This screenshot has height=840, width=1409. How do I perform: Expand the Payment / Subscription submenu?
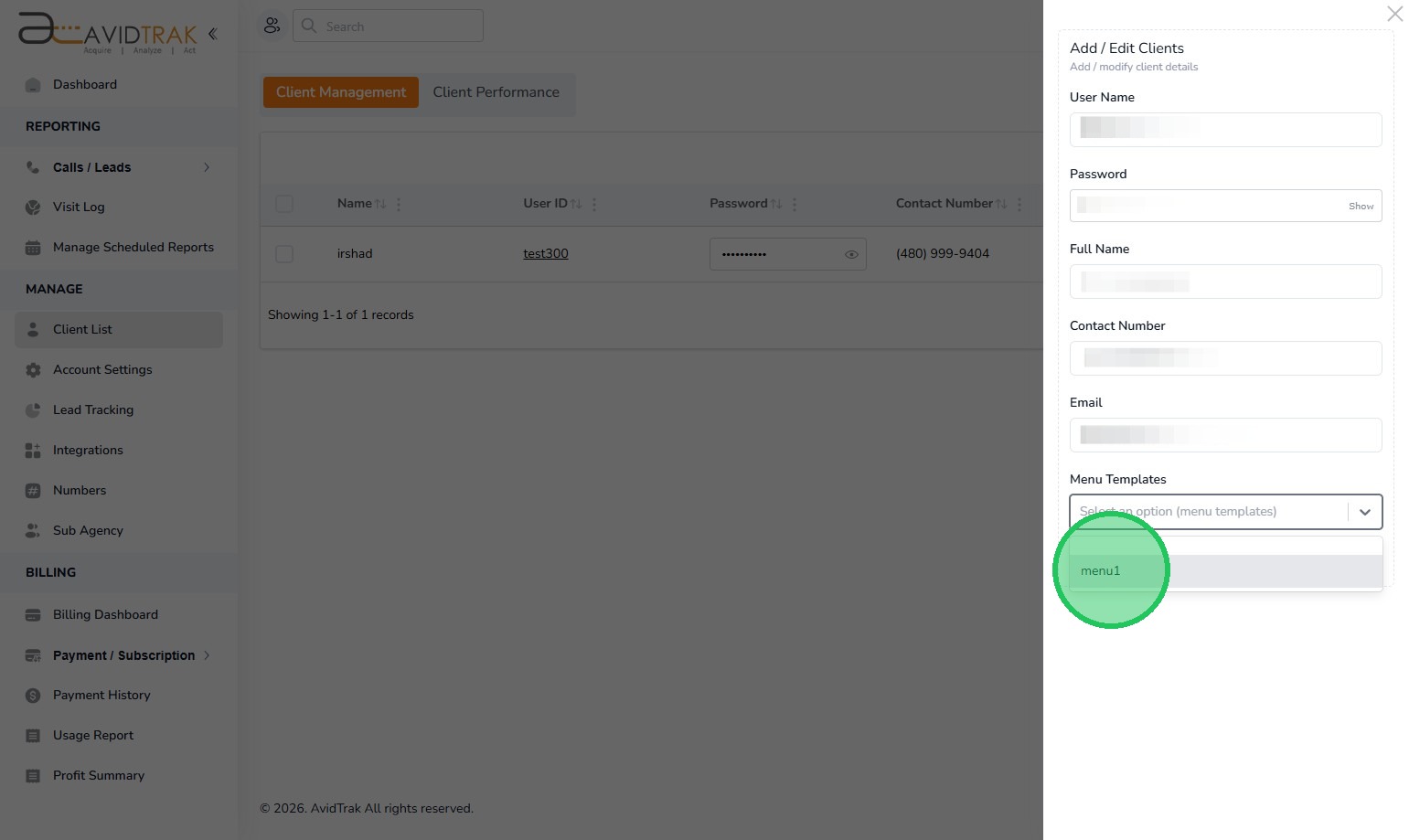207,655
